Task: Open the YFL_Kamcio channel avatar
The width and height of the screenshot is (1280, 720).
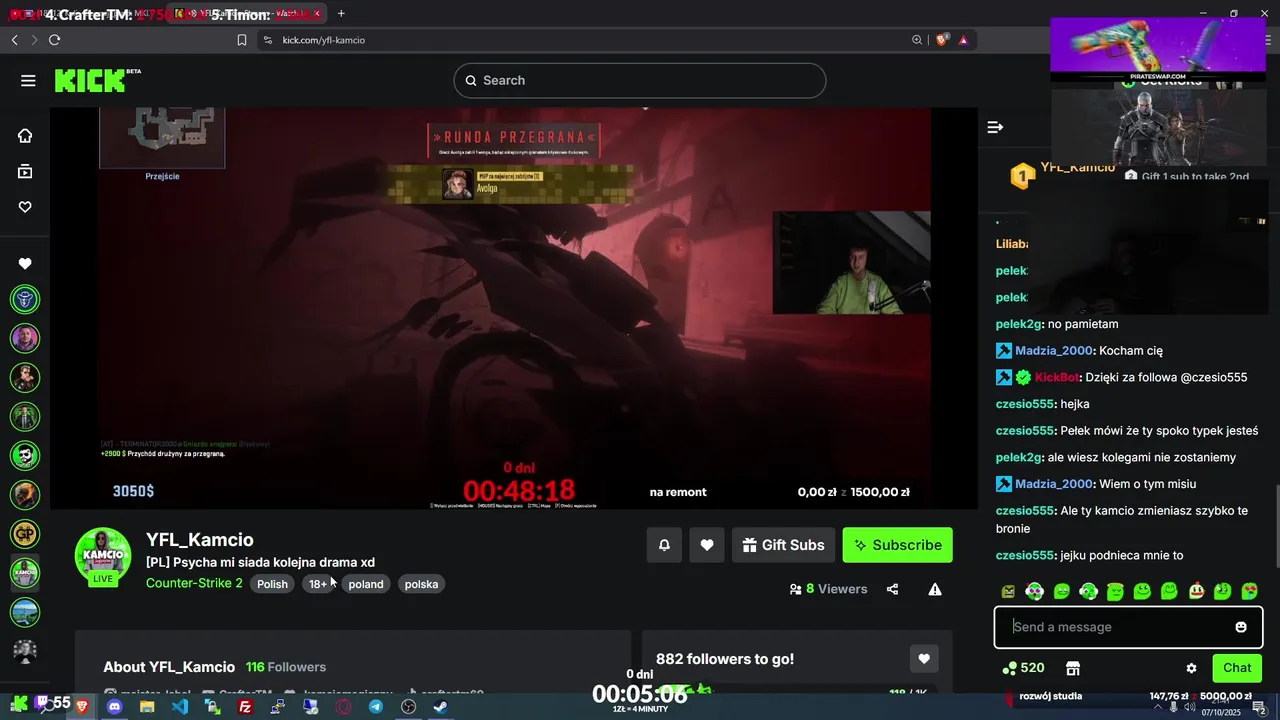Action: (103, 556)
